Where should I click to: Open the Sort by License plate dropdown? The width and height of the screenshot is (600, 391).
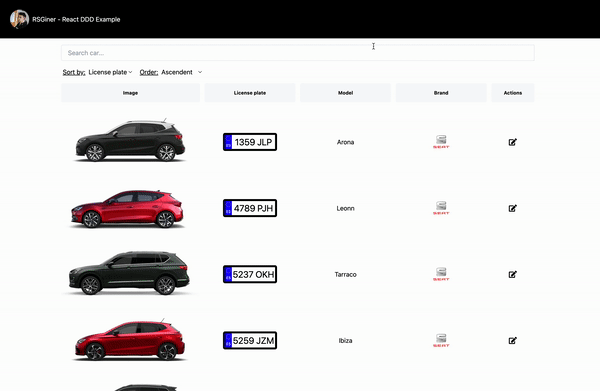(110, 72)
